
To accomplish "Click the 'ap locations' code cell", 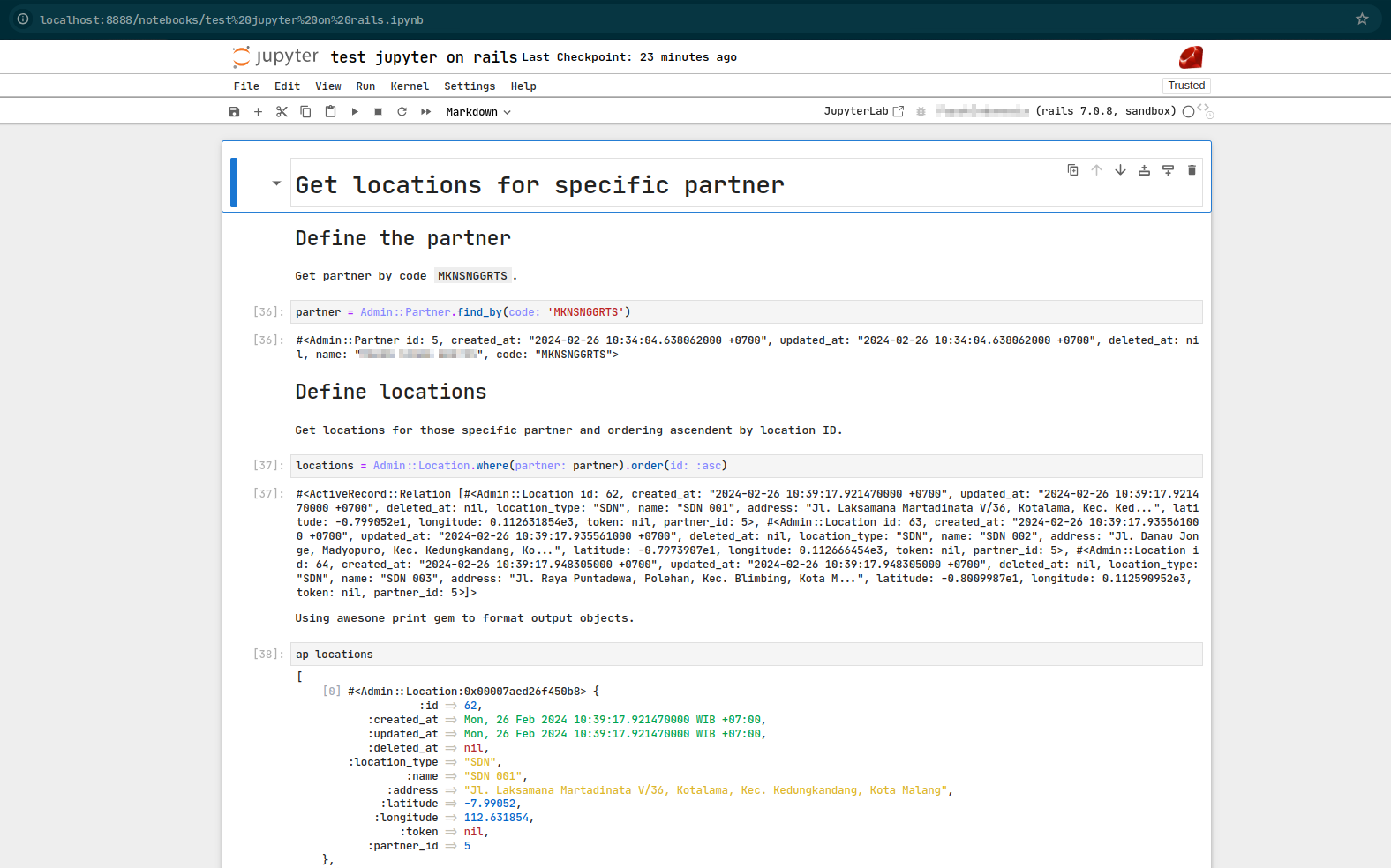I will tap(746, 655).
